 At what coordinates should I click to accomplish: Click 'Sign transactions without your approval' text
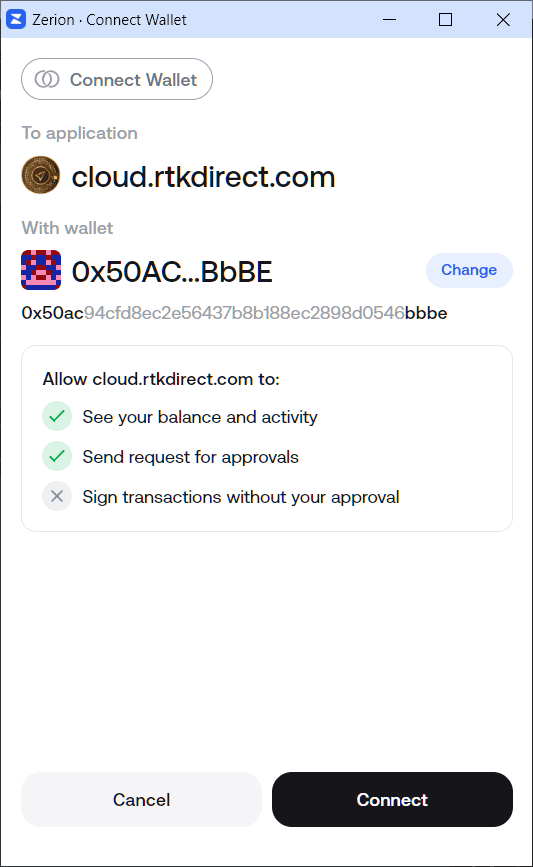(241, 497)
